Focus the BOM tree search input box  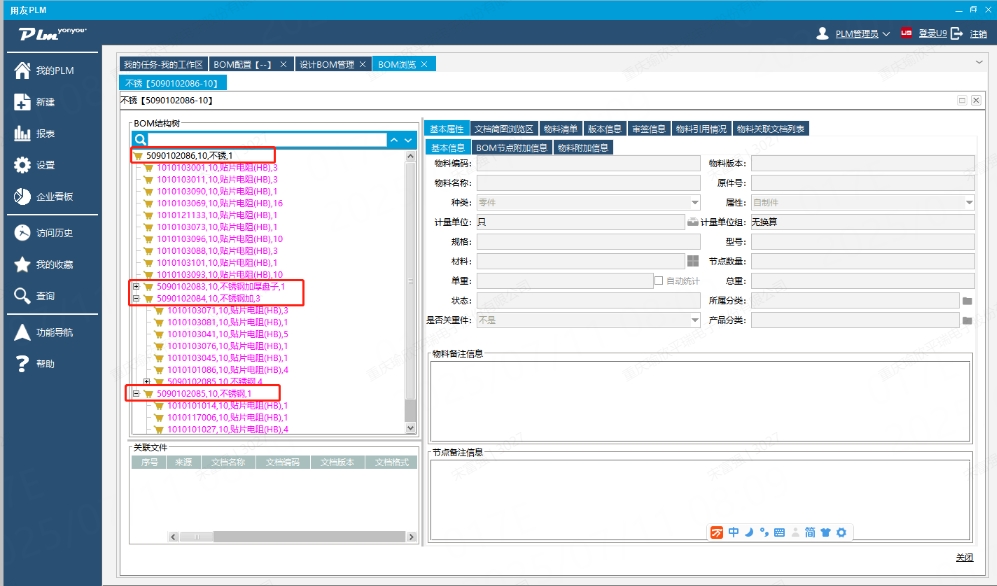point(268,140)
